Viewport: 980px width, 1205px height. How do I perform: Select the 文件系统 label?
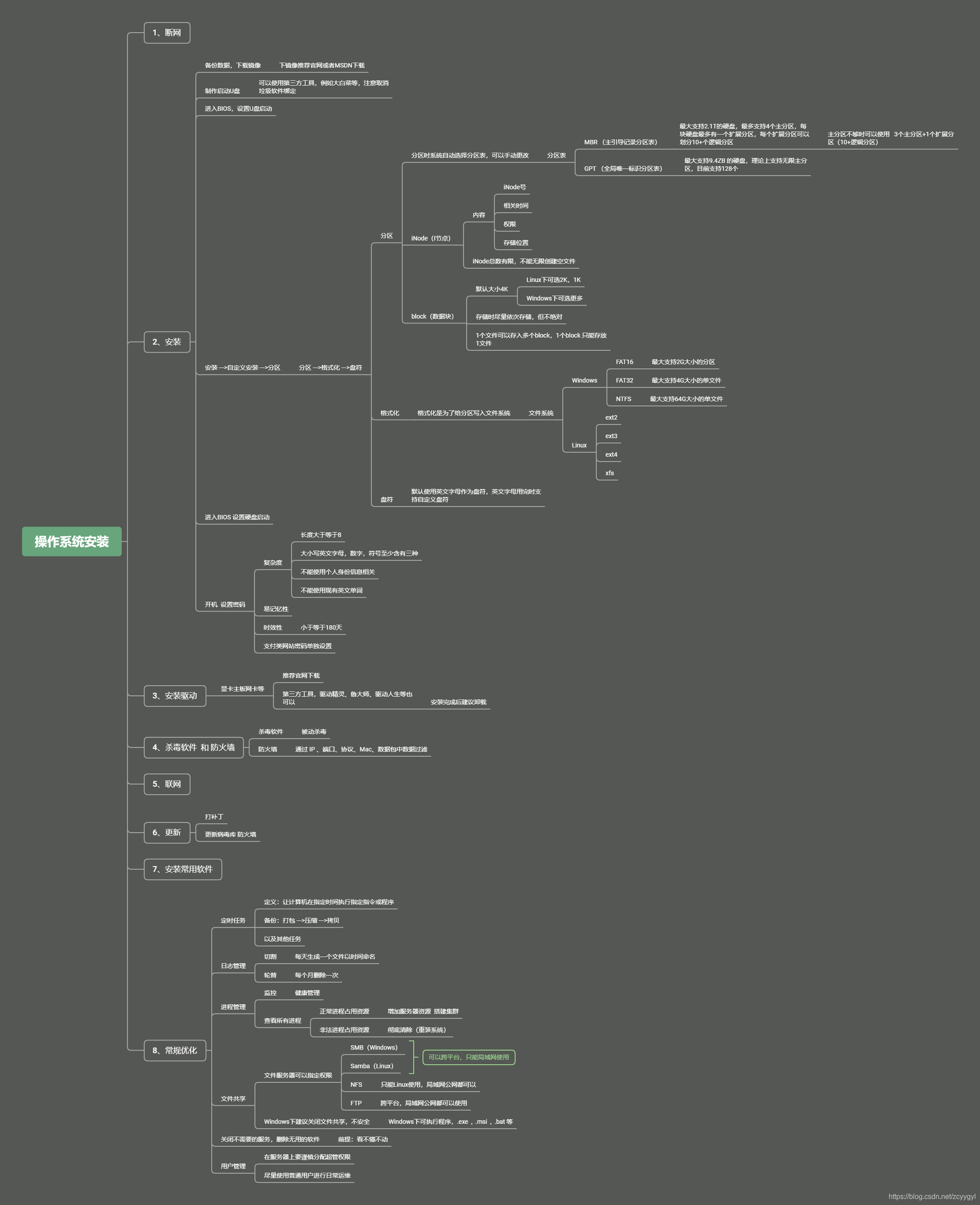coord(541,413)
